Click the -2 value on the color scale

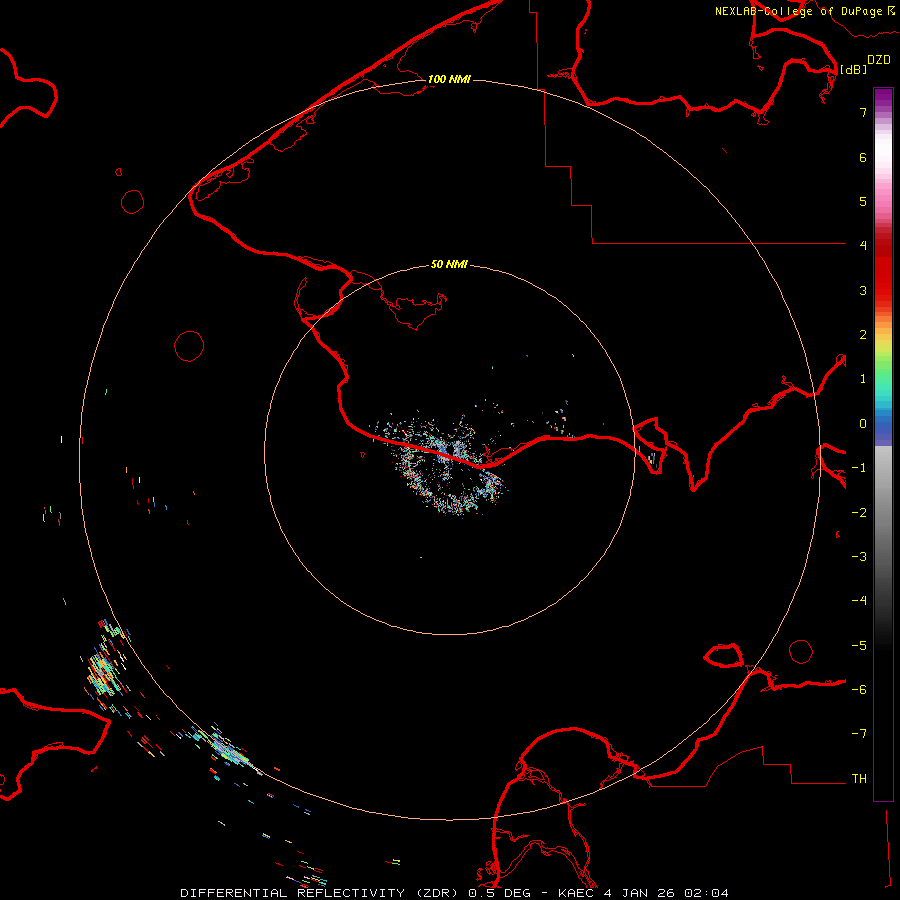[x=859, y=513]
